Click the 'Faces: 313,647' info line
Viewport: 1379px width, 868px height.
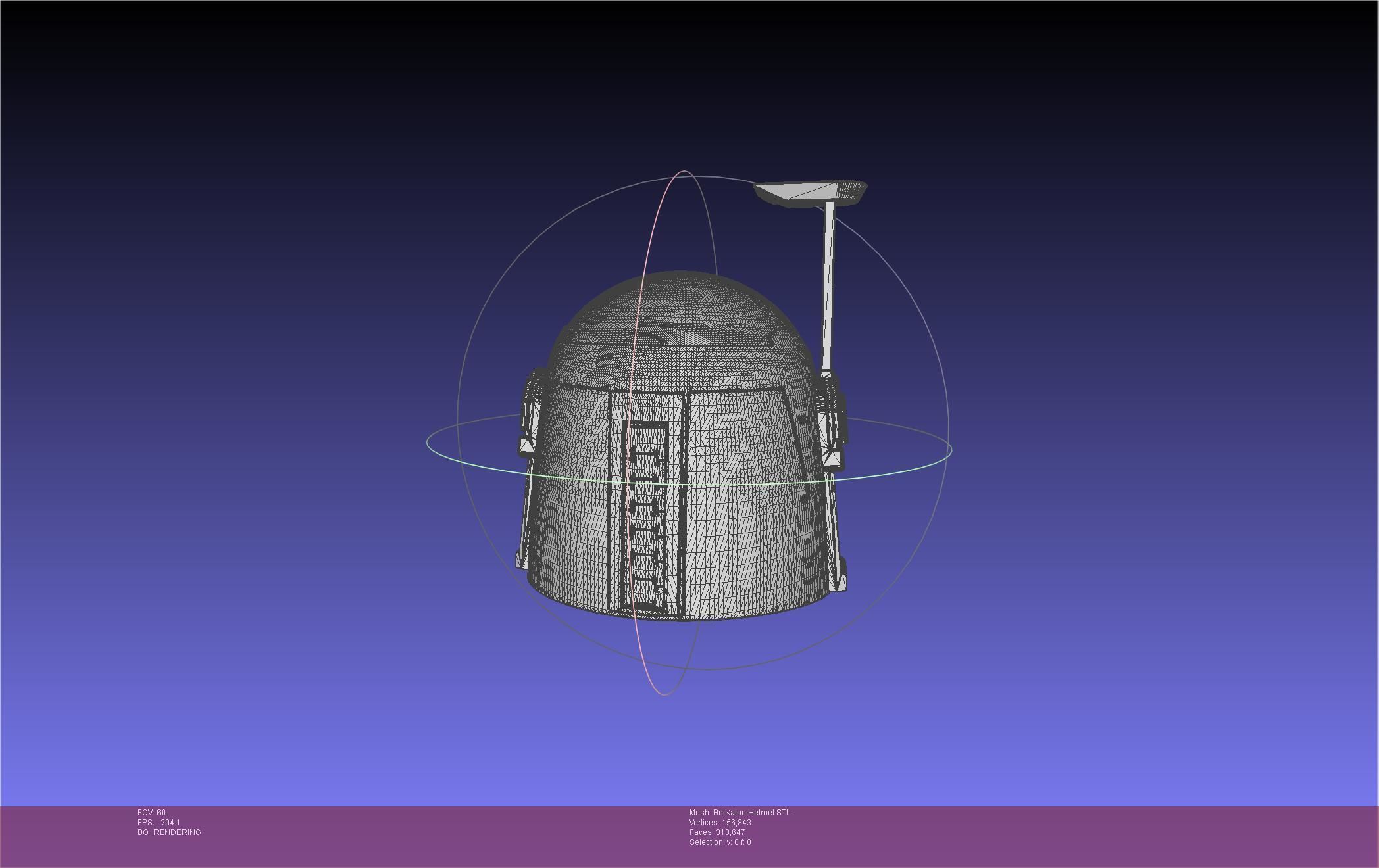(x=717, y=832)
